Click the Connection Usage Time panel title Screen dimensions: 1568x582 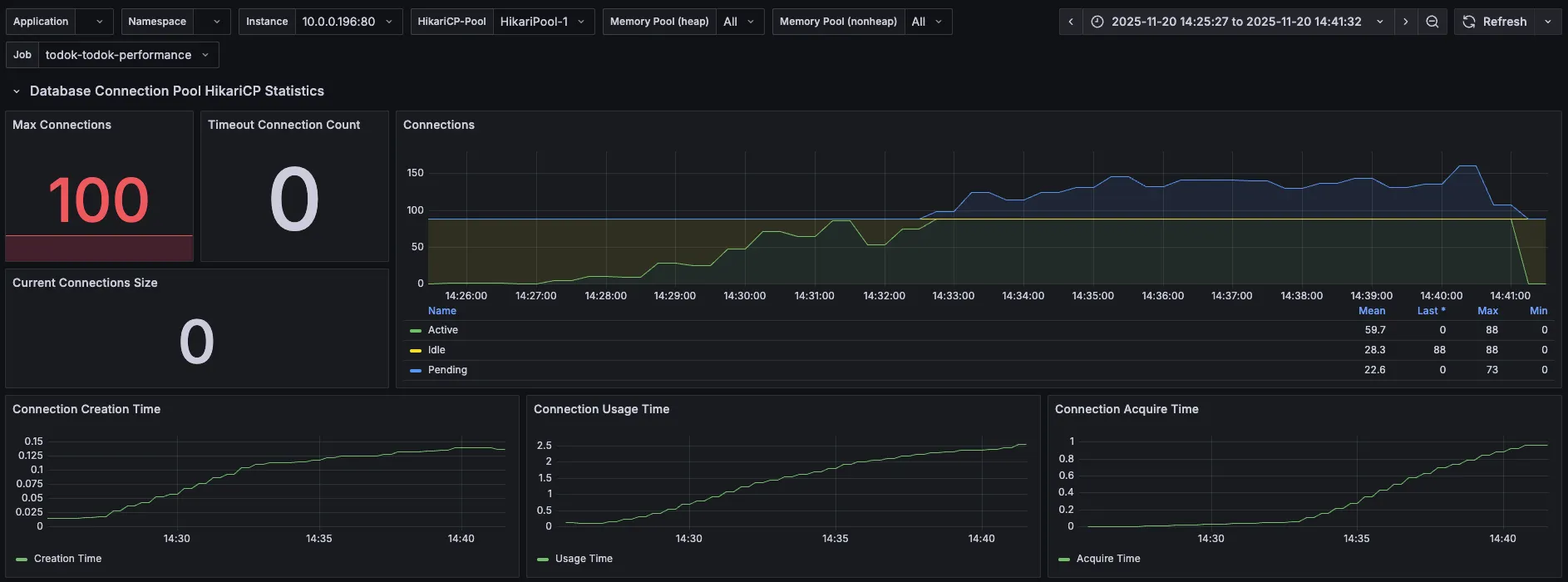point(601,409)
